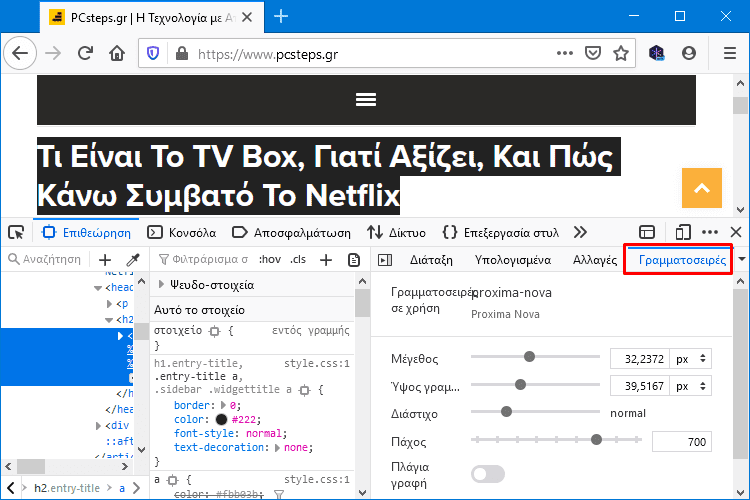This screenshot has height=500, width=750.
Task: Activate element picker in devtools
Action: (16, 233)
